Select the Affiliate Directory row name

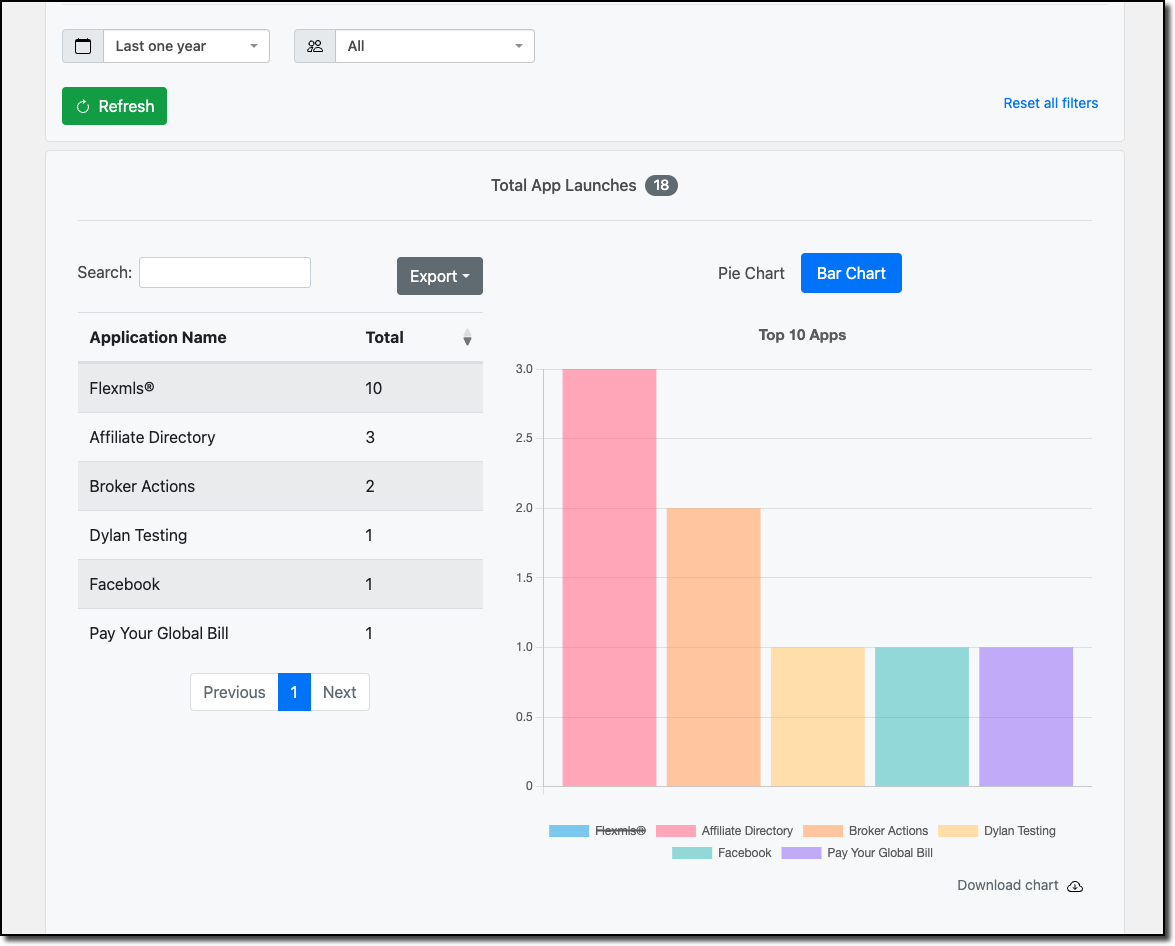tap(152, 437)
